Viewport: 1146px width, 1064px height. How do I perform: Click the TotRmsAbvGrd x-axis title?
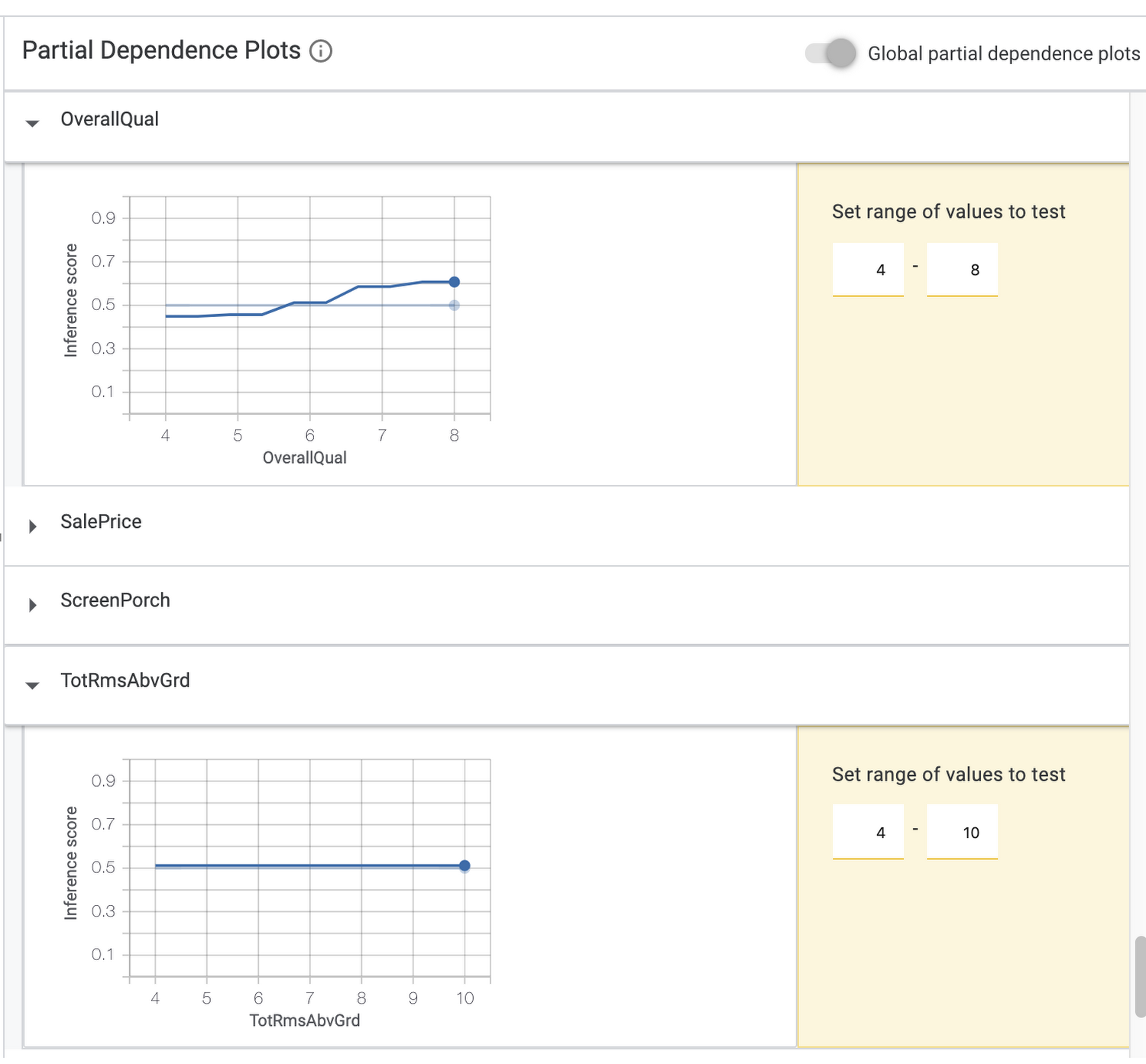(x=305, y=1020)
